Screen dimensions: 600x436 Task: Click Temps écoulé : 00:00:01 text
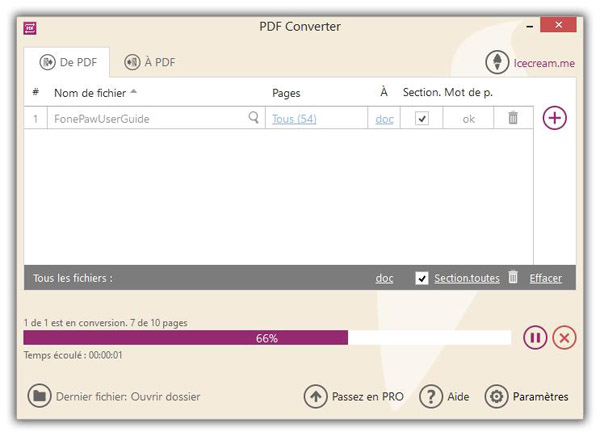73,355
